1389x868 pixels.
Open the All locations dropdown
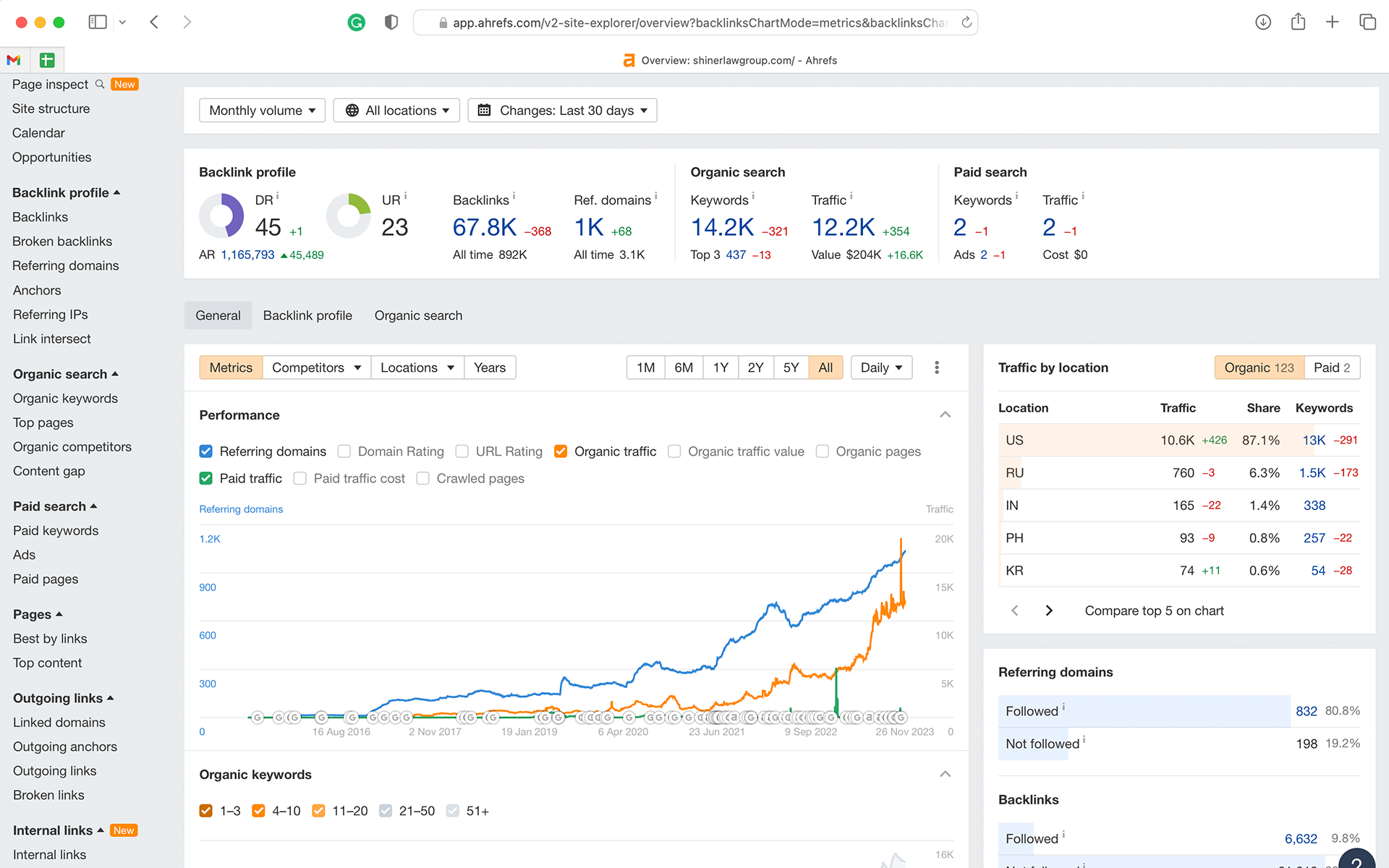[x=396, y=110]
